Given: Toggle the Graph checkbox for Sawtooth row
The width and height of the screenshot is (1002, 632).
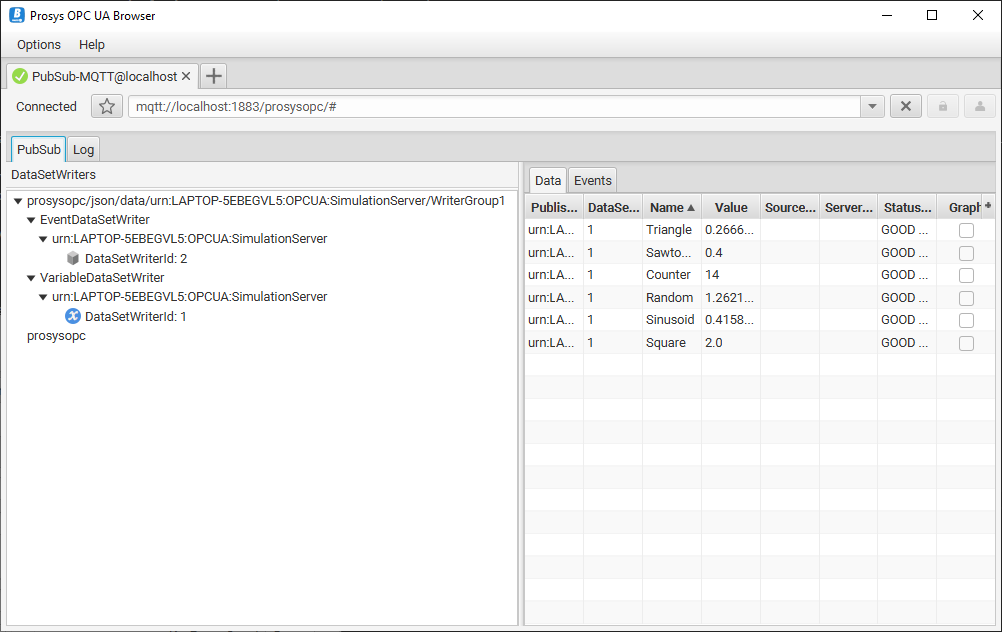Looking at the screenshot, I should point(966,253).
